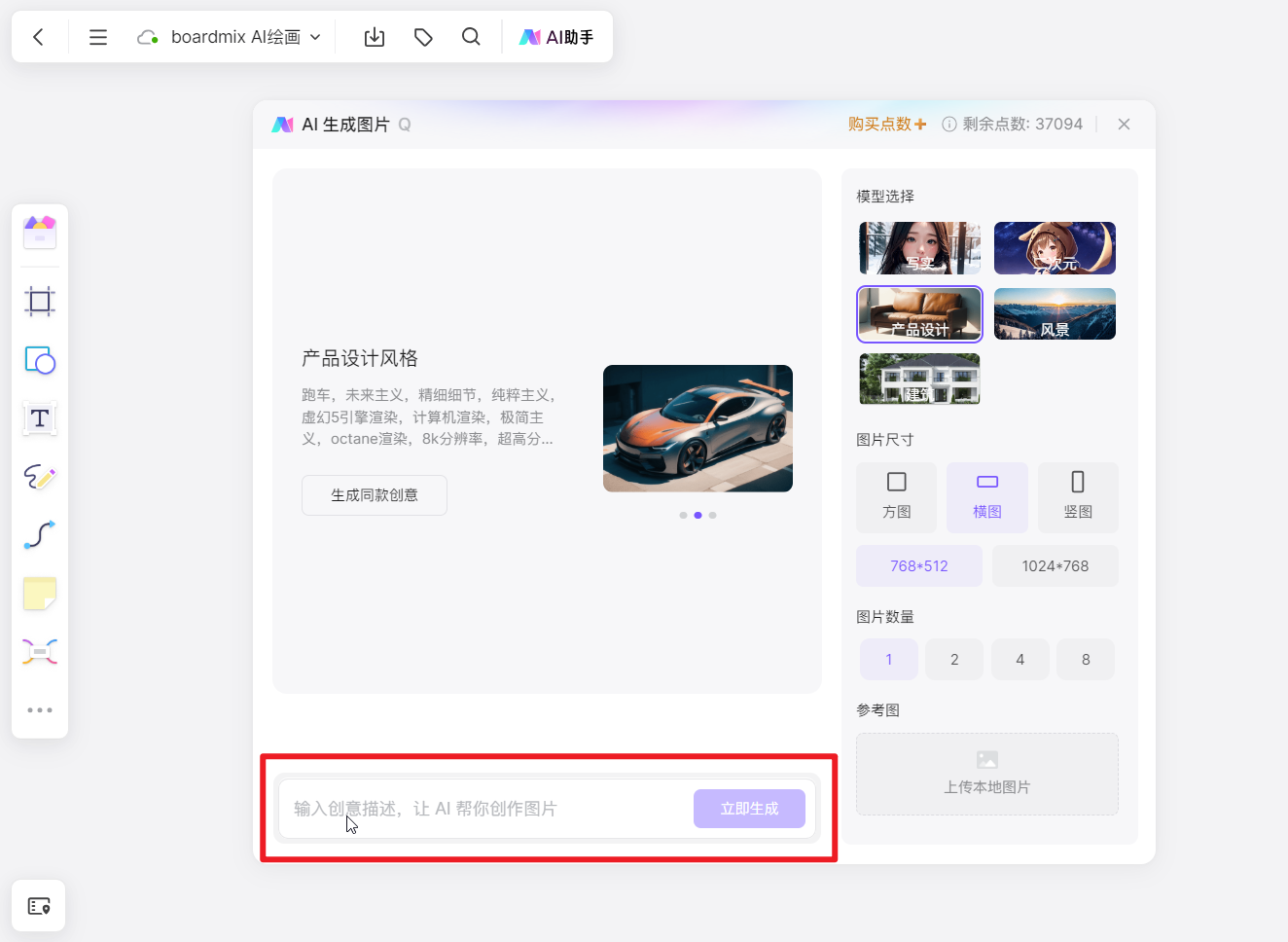Click the export download icon
Viewport: 1288px width, 942px height.
pos(375,37)
